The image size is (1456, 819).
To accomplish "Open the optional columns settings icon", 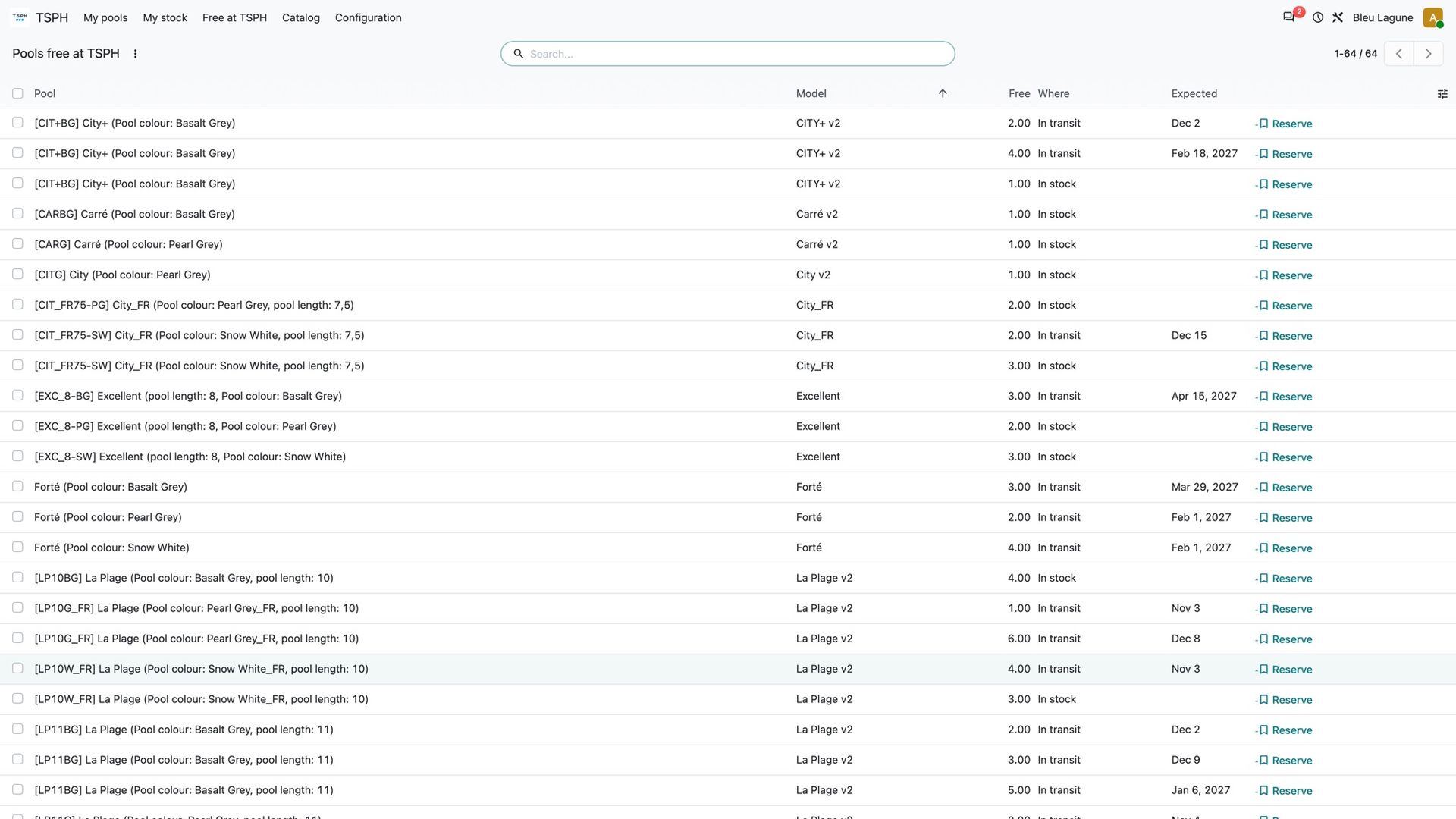I will tap(1442, 94).
